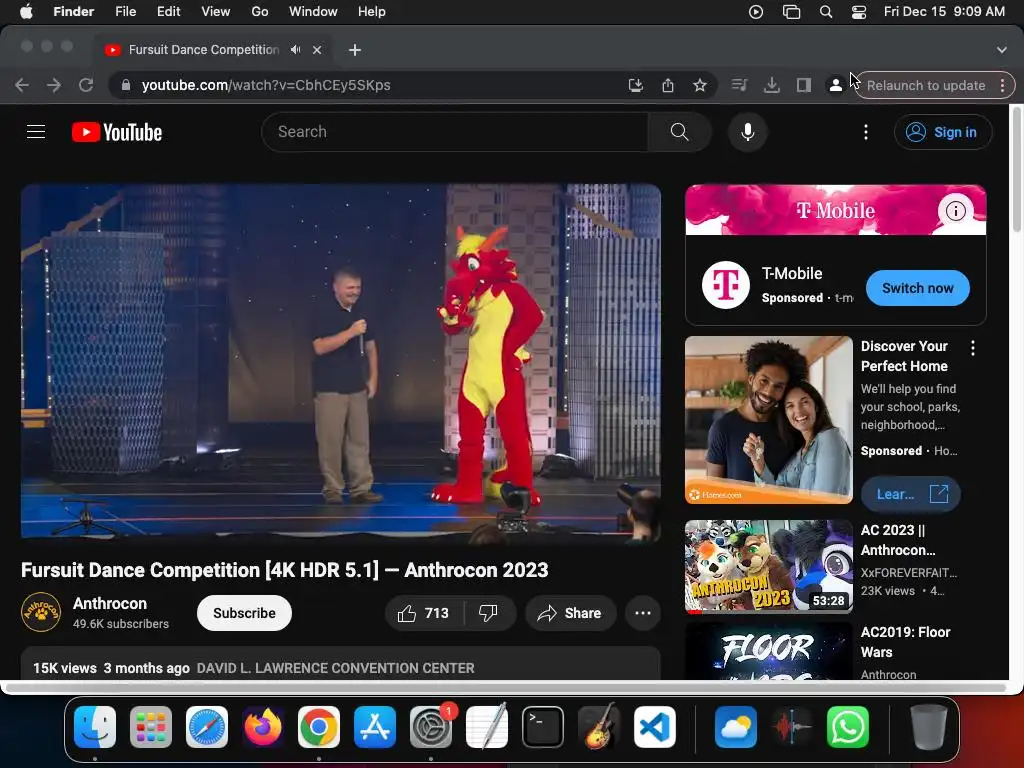Viewport: 1024px width, 768px height.
Task: Open the Discover Your Perfect Home ad image
Action: click(769, 420)
